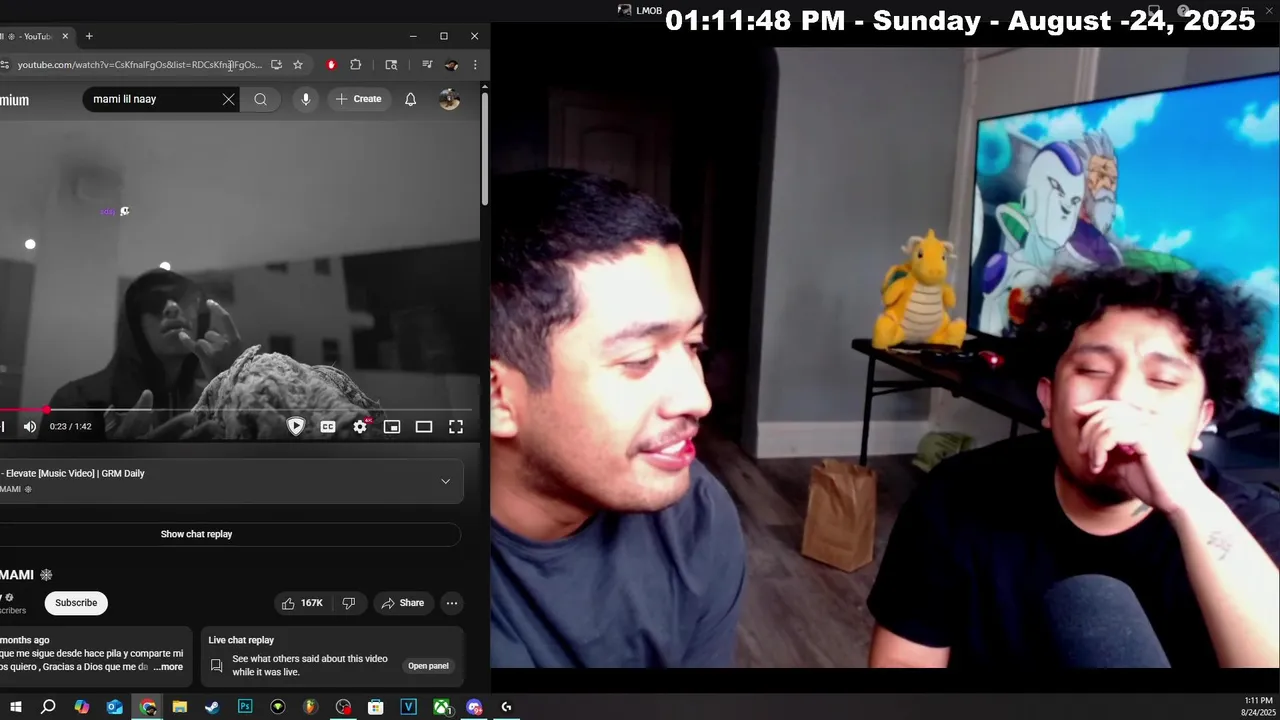Dislike the video with thumbs-down
1280x720 pixels.
(349, 603)
